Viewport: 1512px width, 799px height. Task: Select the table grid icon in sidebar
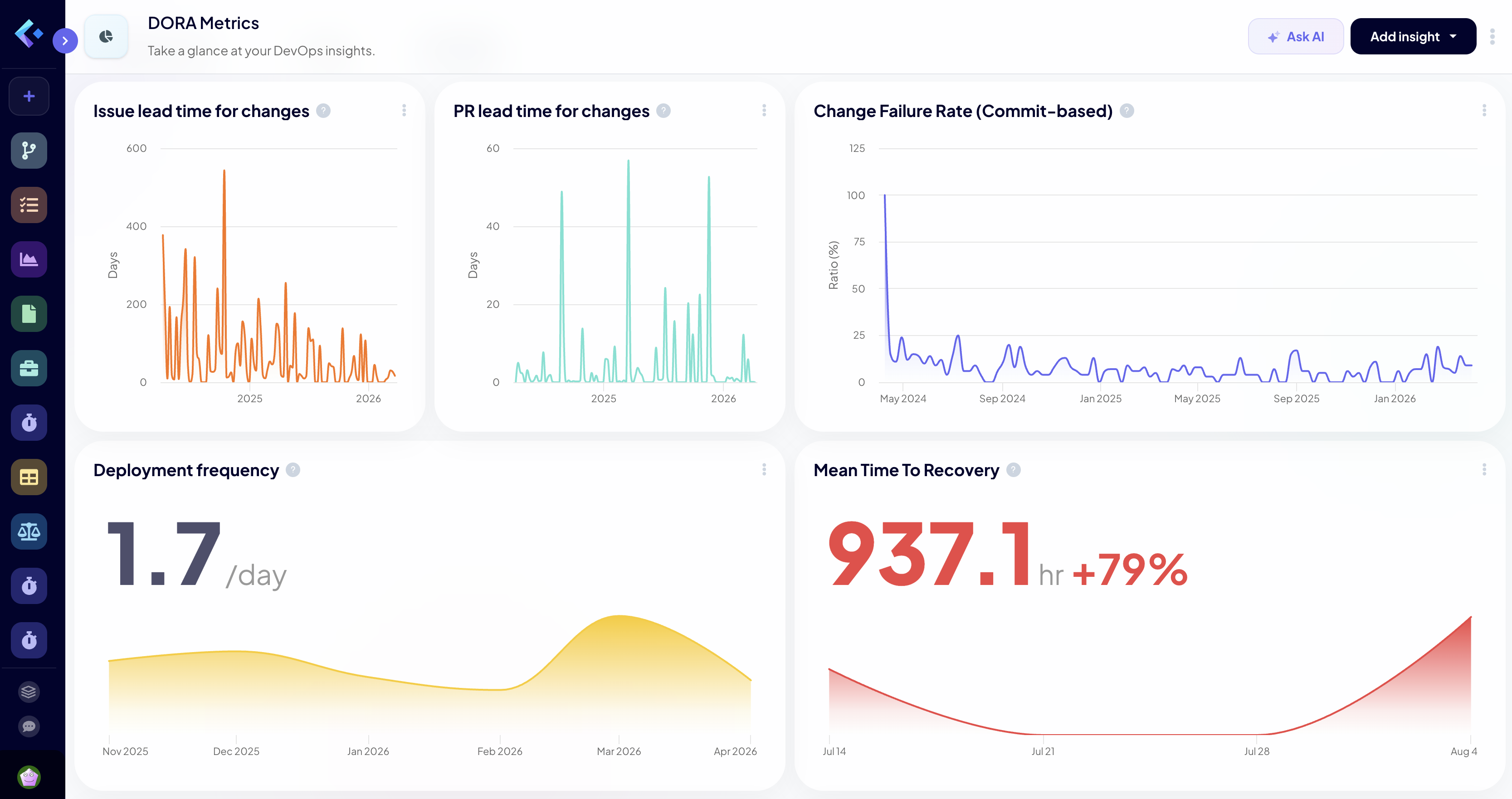coord(29,477)
